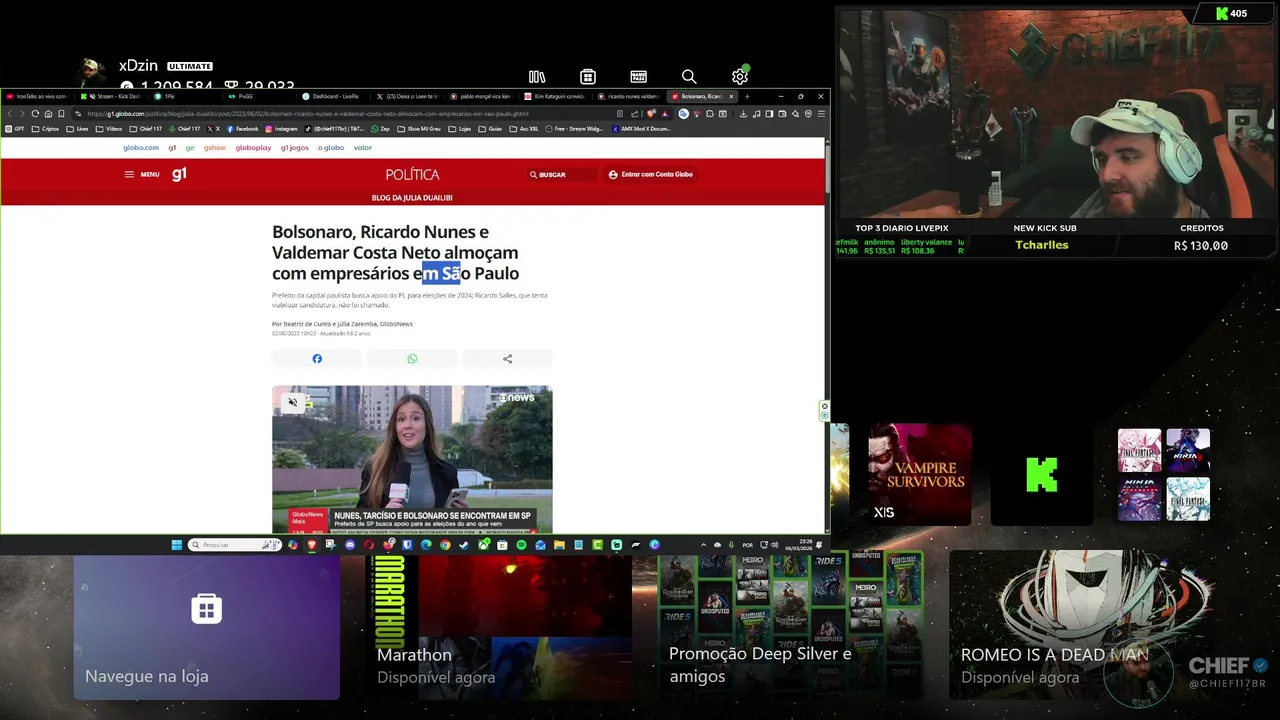Switch to the Stream - Kick Dashboard tab

pos(112,96)
